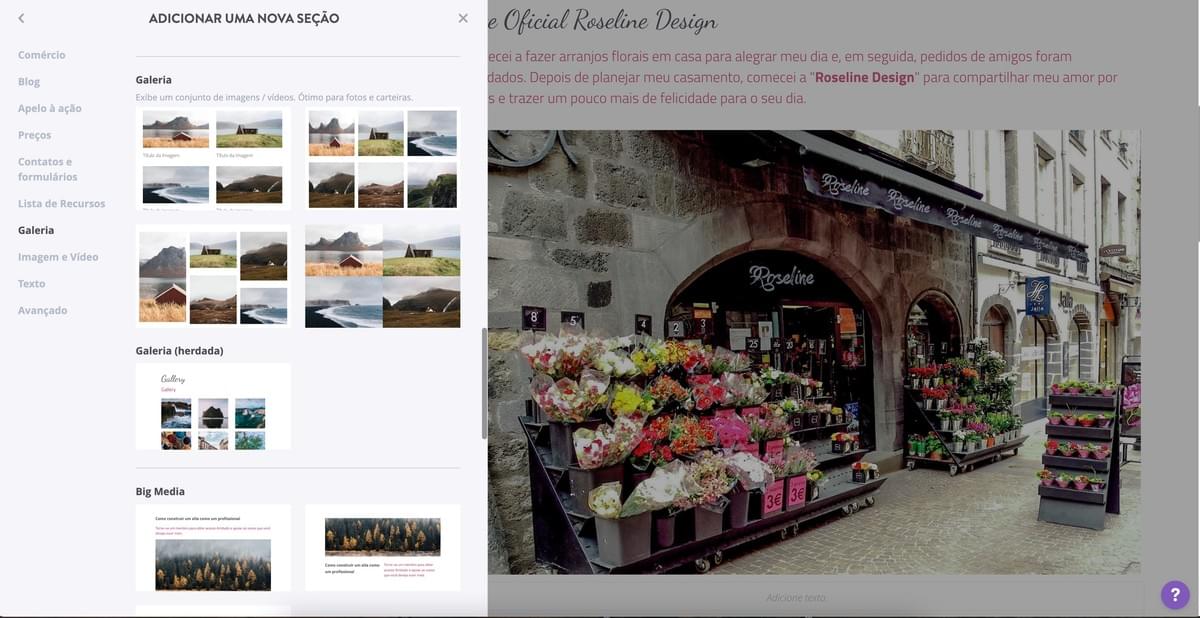Select the Comércio category
Viewport: 1200px width, 618px height.
click(x=41, y=55)
